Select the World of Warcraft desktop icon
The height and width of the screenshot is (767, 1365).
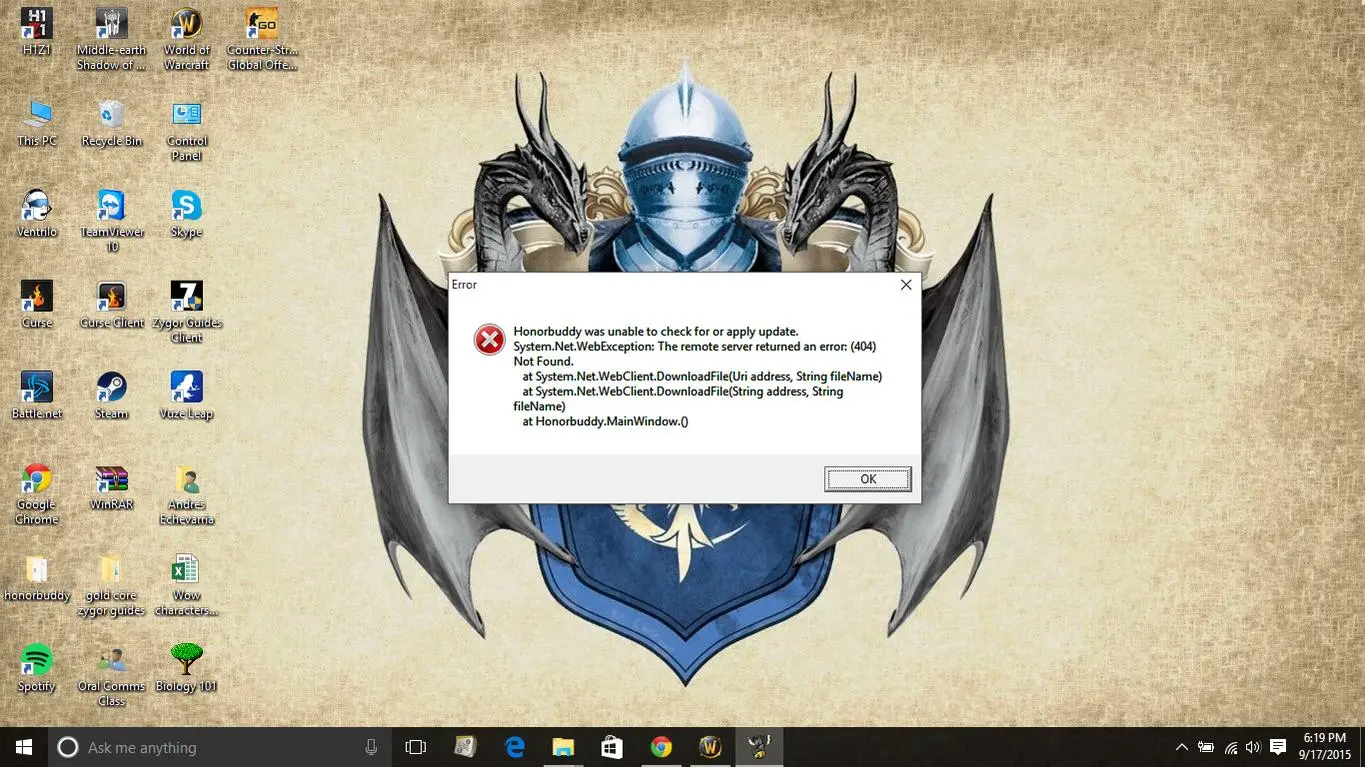(x=187, y=39)
